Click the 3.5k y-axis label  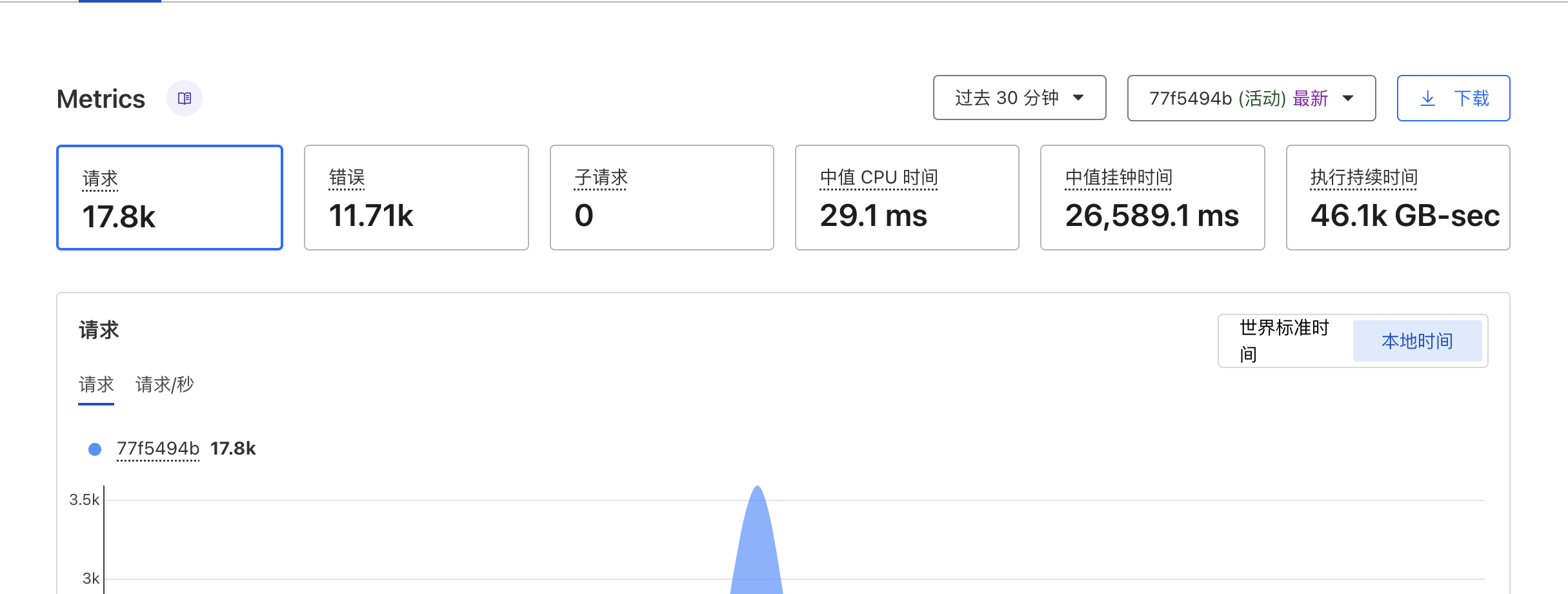coord(85,500)
